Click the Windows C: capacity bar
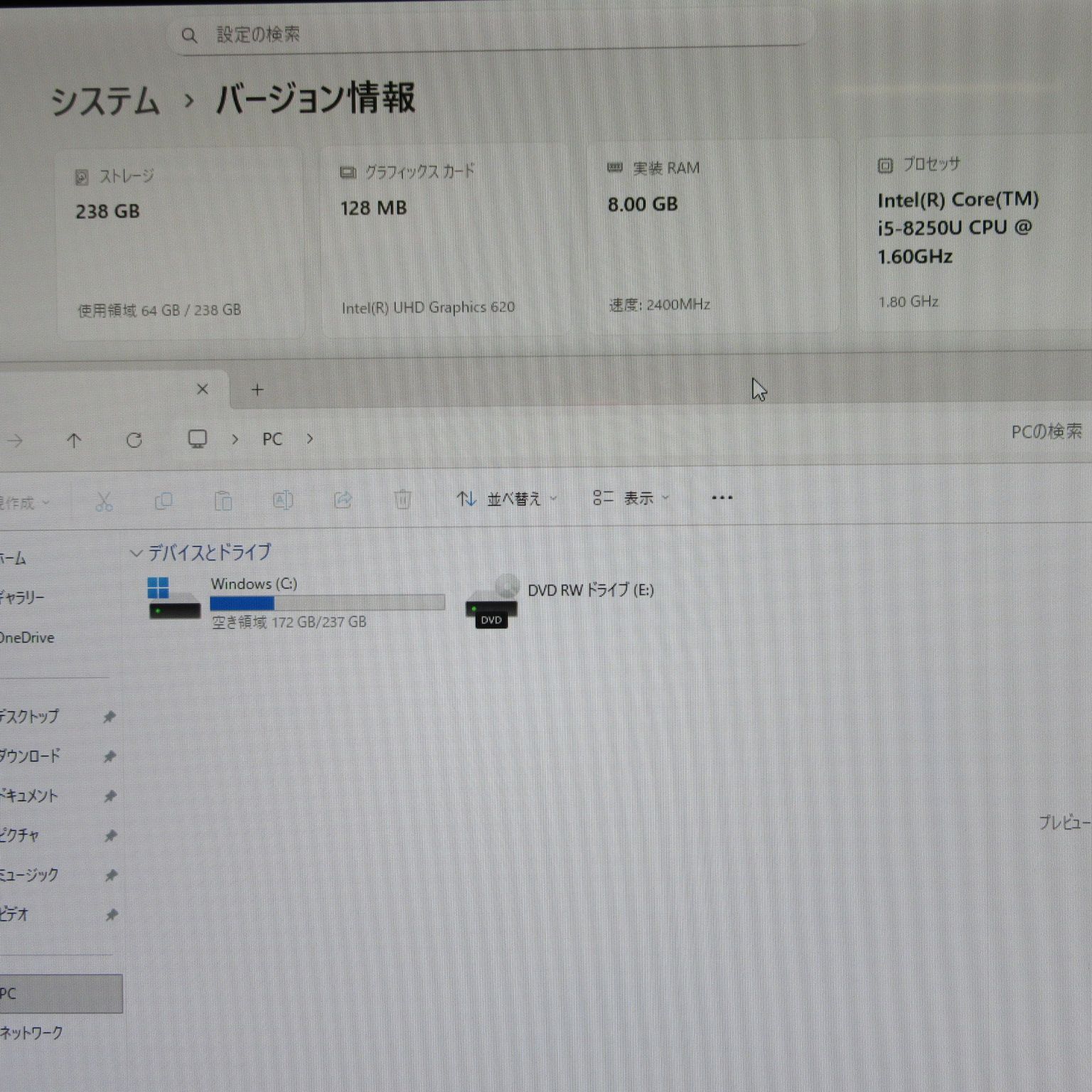Image resolution: width=1092 pixels, height=1092 pixels. coord(327,602)
